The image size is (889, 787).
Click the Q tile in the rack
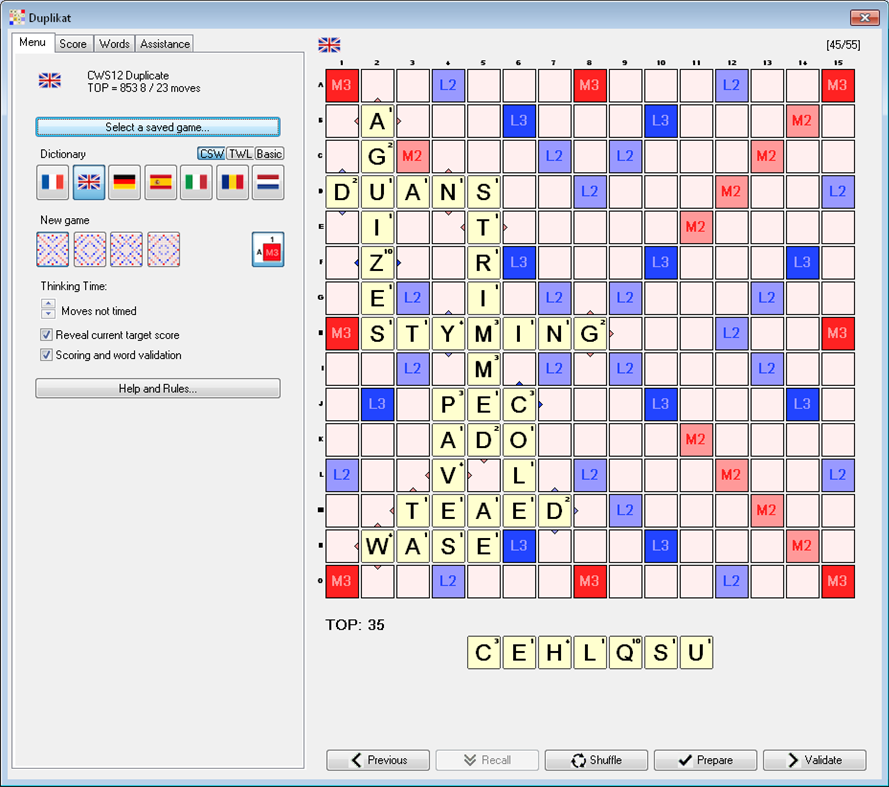[625, 650]
